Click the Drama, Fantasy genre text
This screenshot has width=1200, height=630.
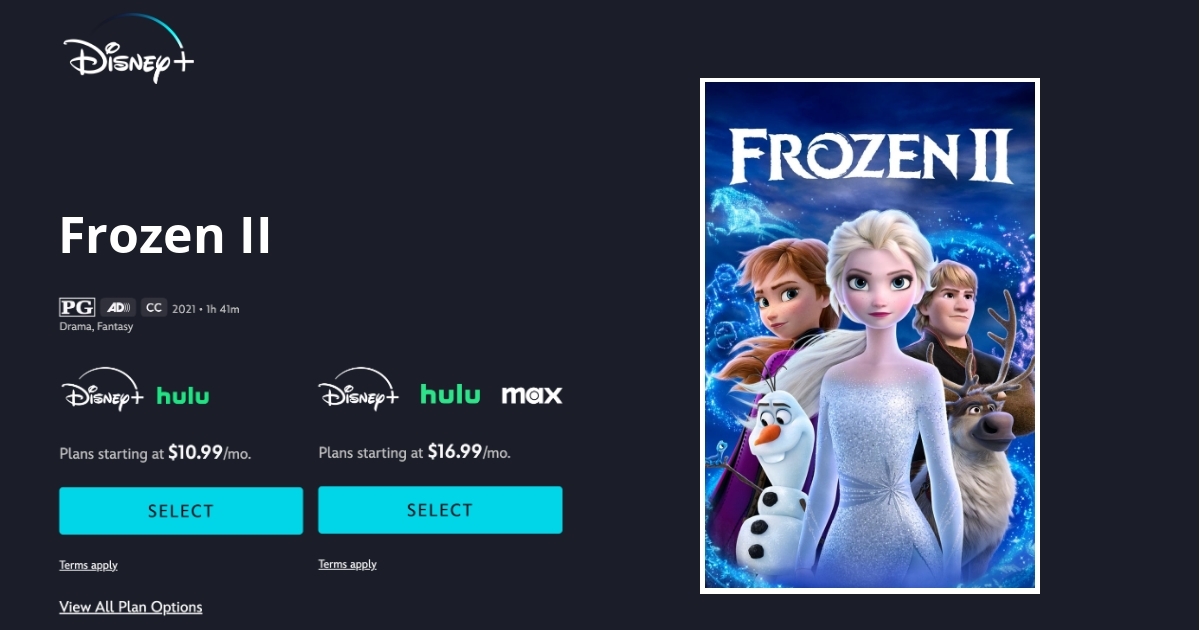click(x=96, y=327)
